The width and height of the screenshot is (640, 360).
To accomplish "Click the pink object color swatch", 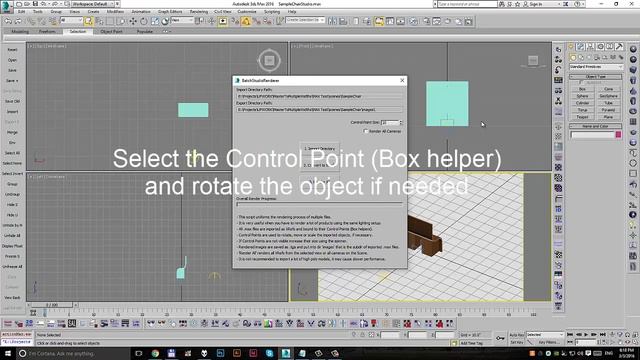I will 618,134.
